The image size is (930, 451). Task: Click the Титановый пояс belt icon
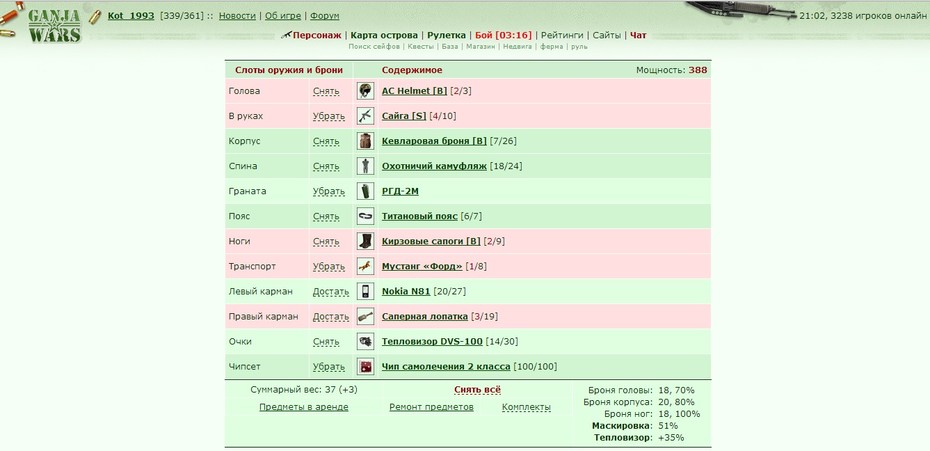[x=365, y=216]
